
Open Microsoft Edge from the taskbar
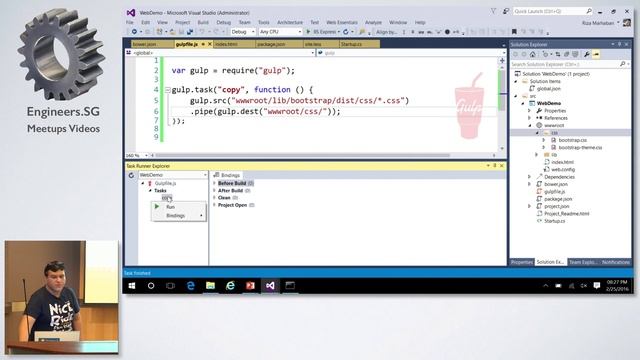pos(191,286)
